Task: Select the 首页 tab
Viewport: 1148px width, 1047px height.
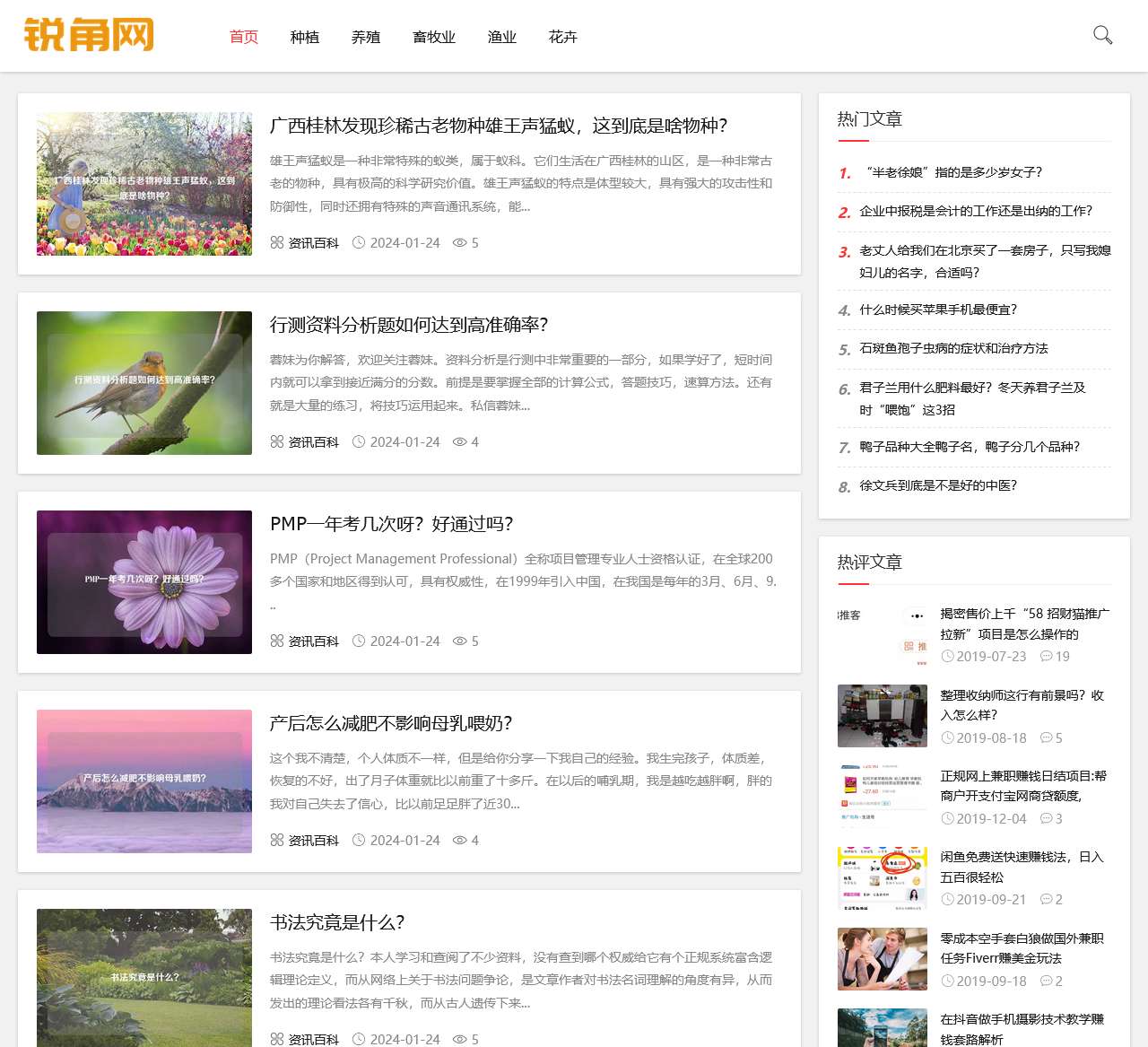Action: coord(243,37)
